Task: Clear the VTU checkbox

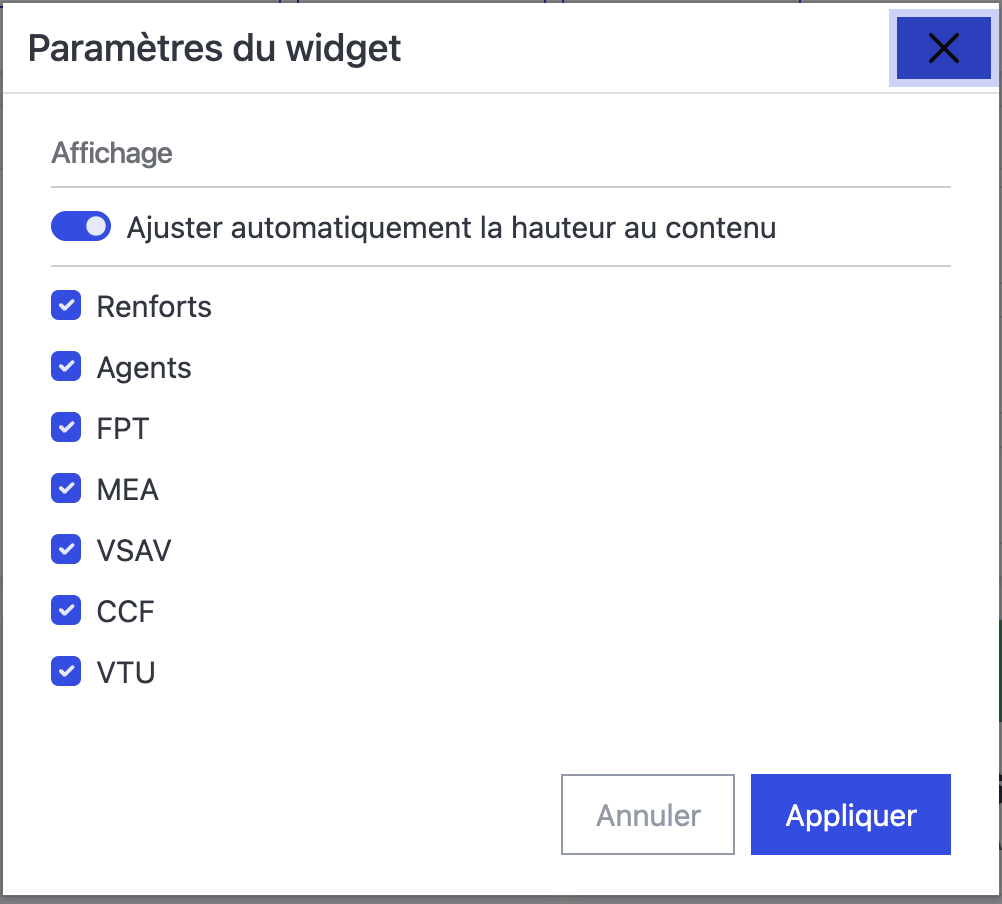Action: coord(66,672)
